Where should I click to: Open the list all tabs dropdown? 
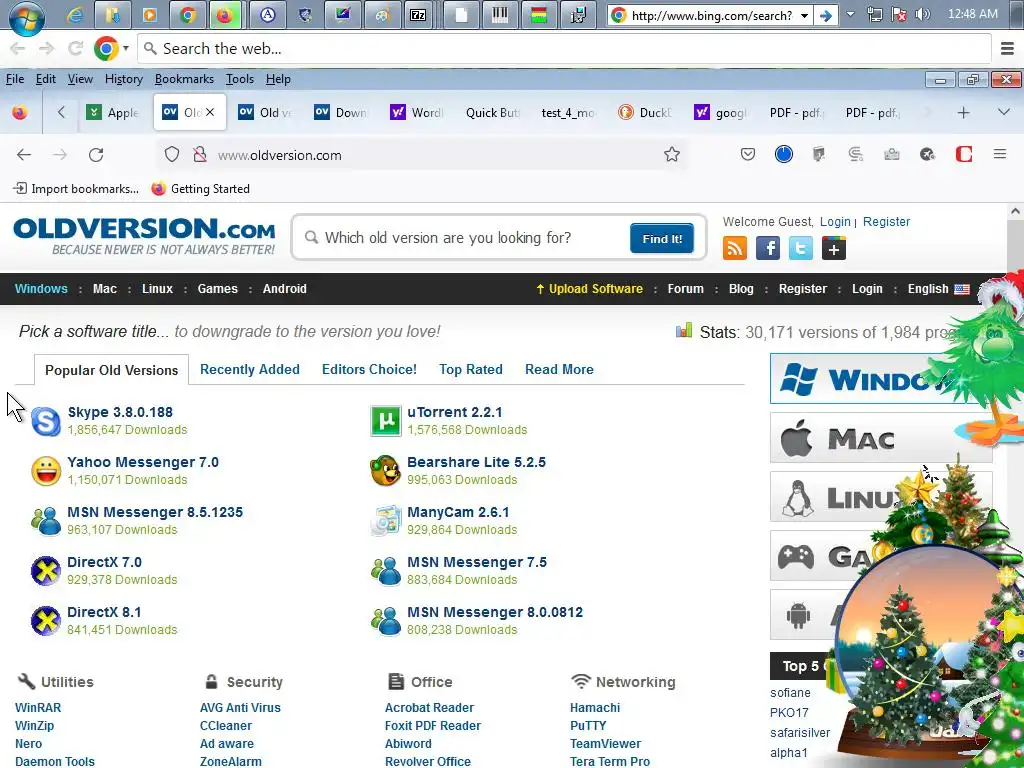tap(1004, 112)
